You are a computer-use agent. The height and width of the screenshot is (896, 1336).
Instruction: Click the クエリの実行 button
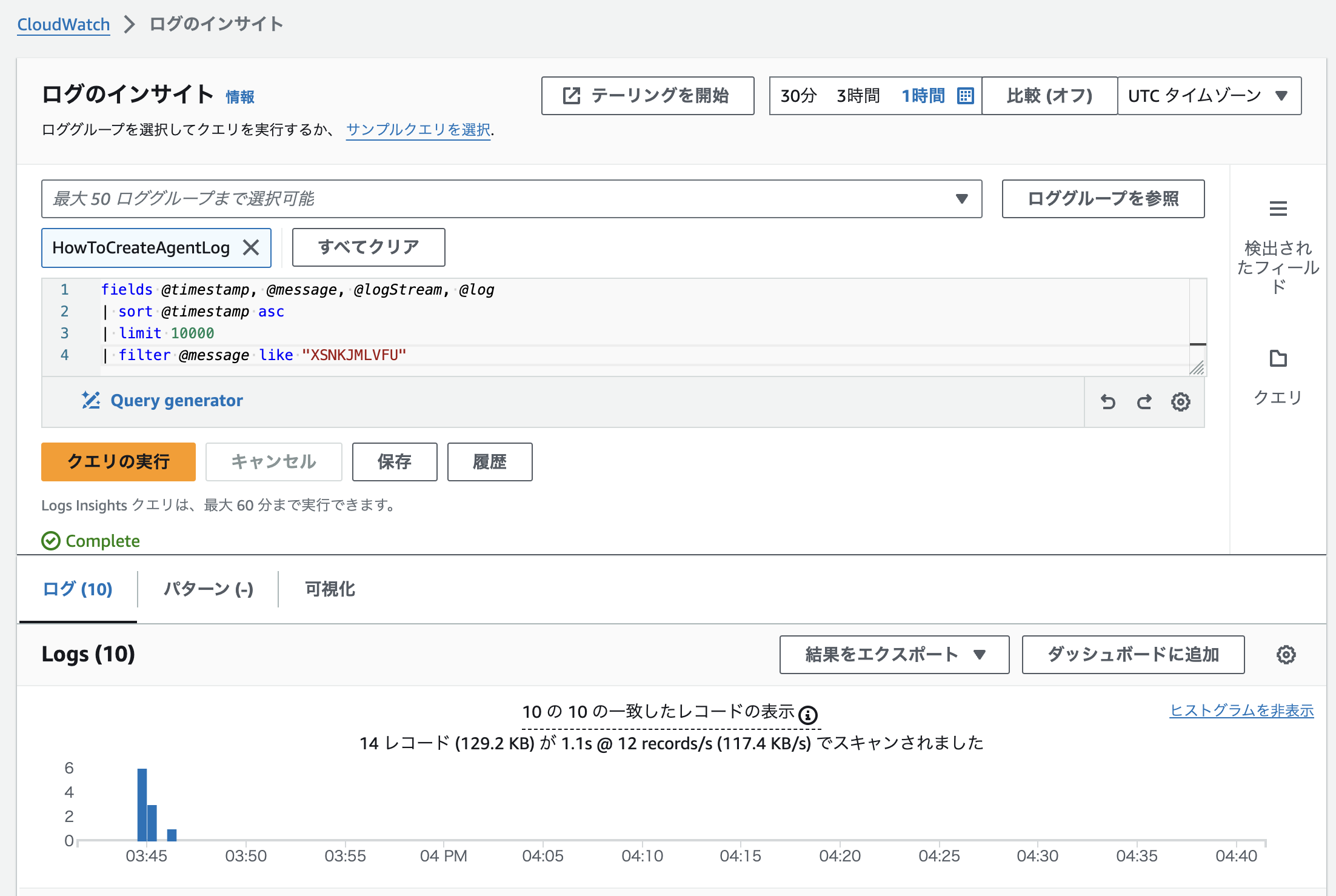click(118, 462)
